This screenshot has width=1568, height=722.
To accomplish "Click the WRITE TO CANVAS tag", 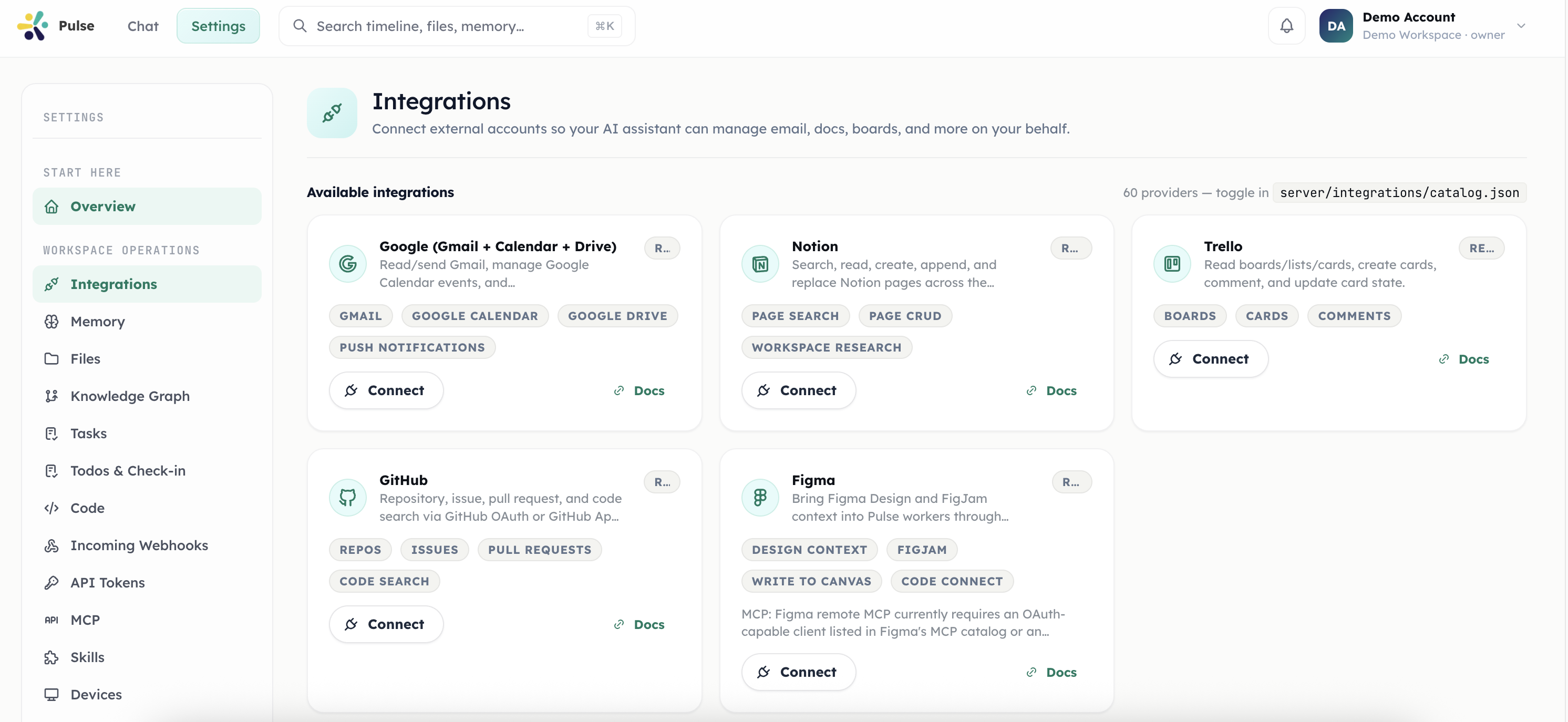I will pos(811,581).
